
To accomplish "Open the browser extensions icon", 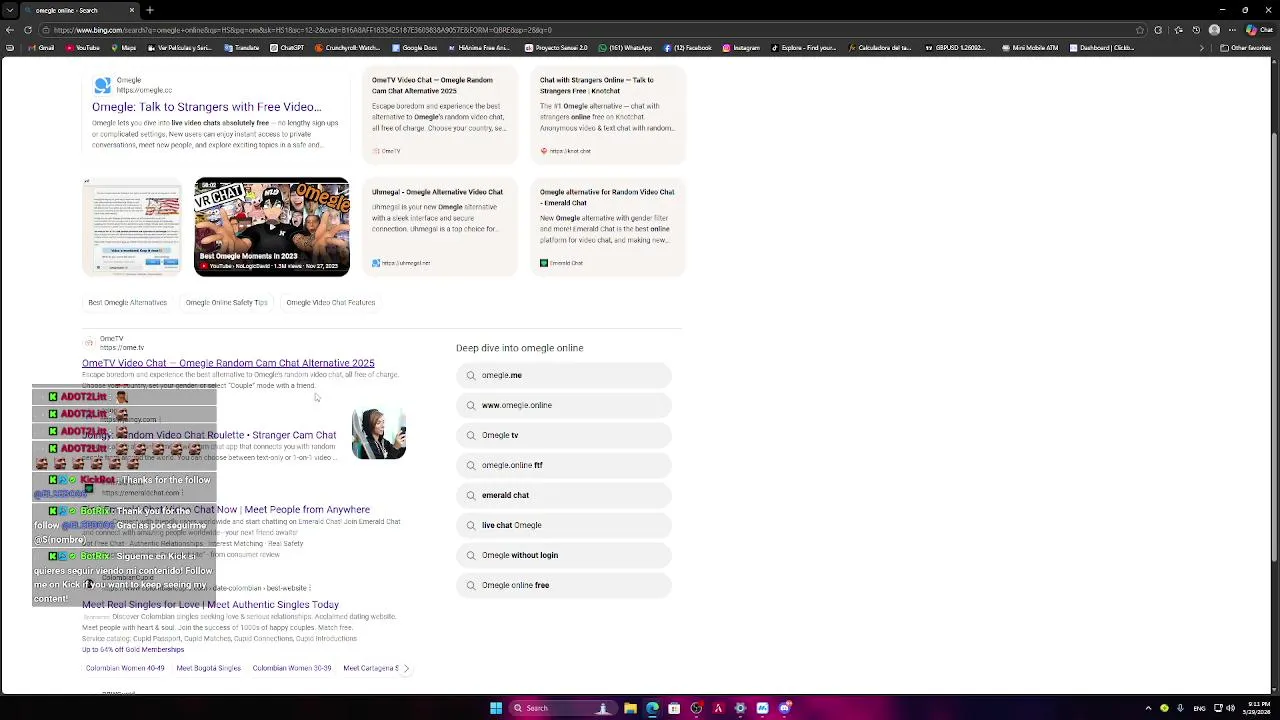I will click(x=1158, y=30).
